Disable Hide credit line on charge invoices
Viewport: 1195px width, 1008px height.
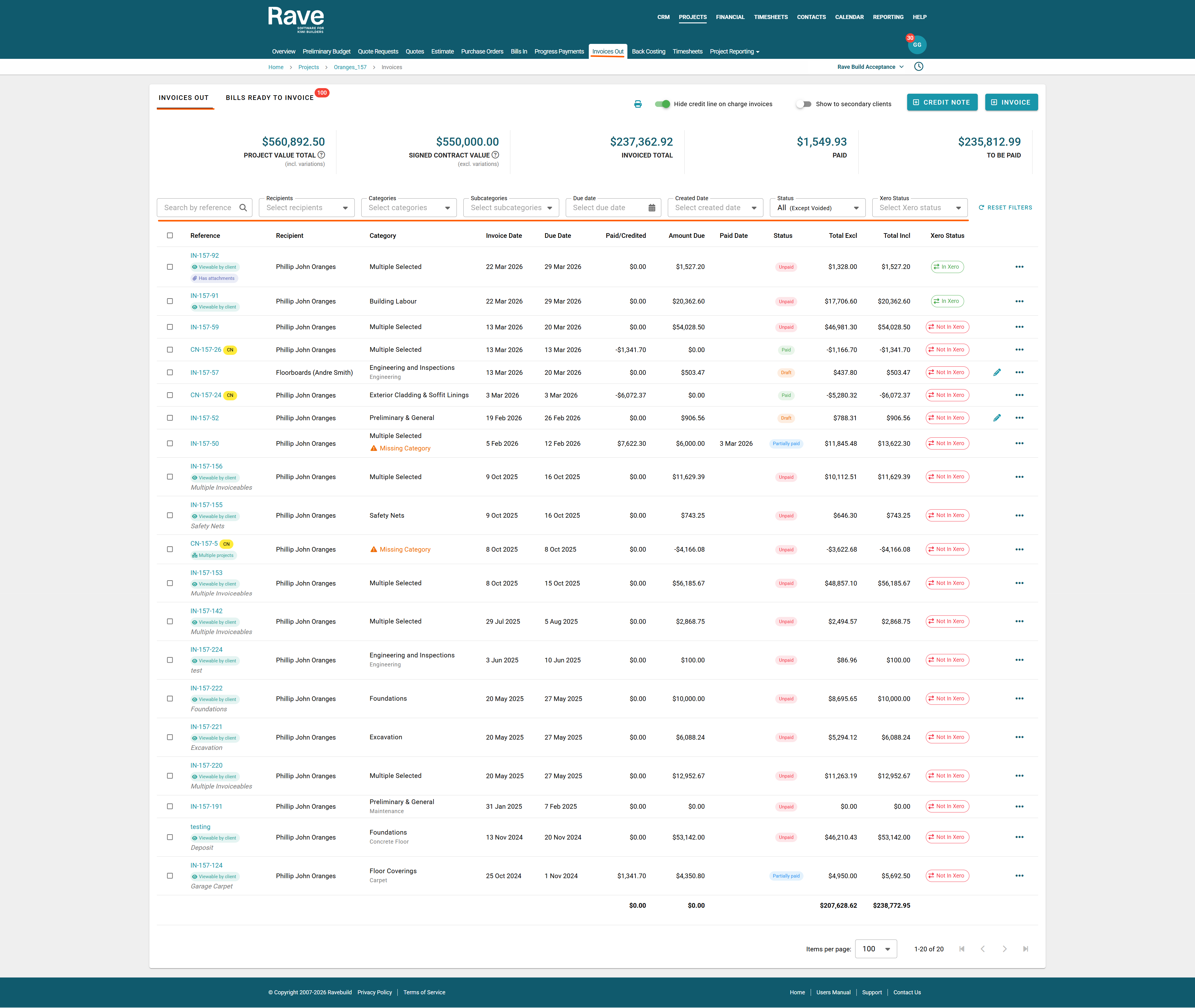(x=663, y=104)
